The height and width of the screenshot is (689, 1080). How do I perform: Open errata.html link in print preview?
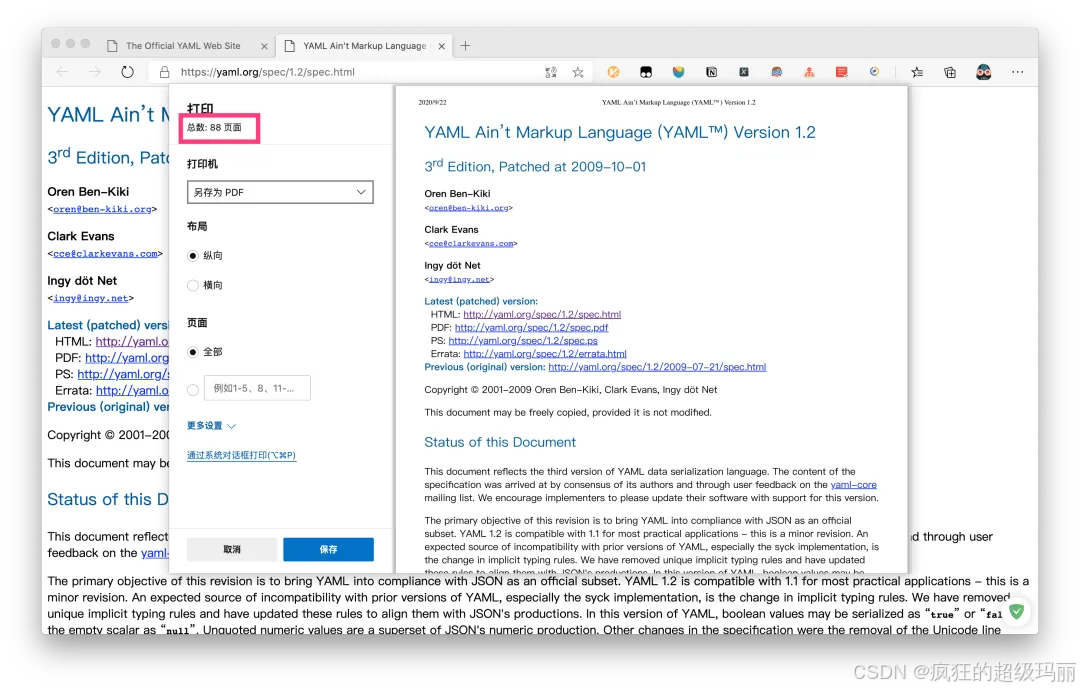coord(545,353)
